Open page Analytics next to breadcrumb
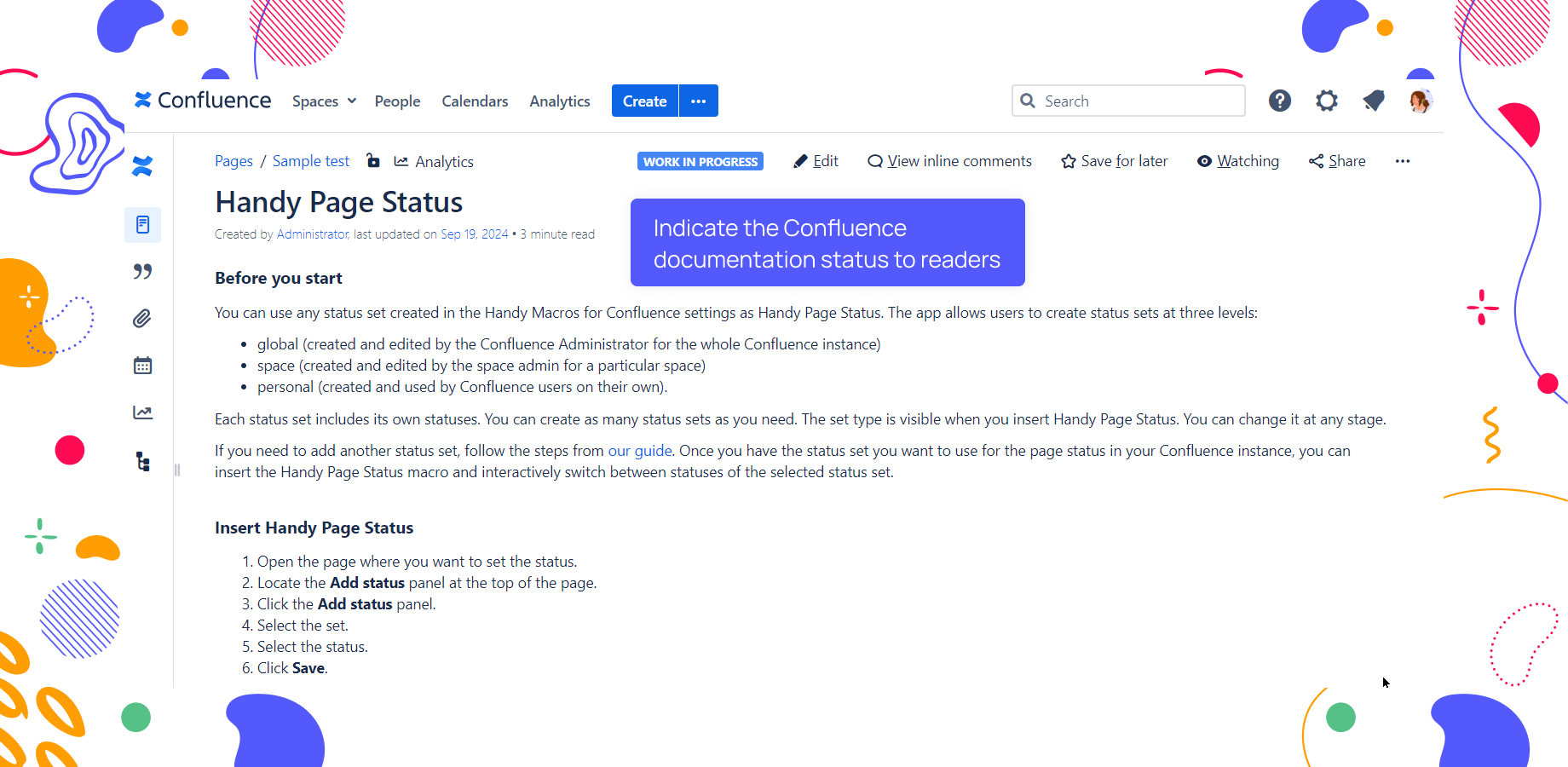The height and width of the screenshot is (767, 1568). click(434, 161)
